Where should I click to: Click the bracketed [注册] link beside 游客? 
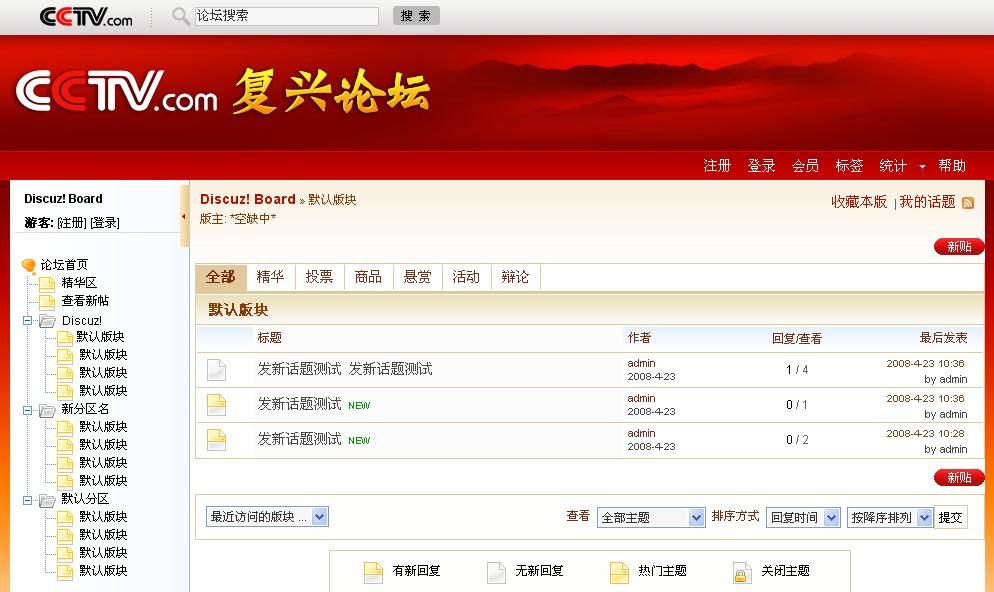click(72, 222)
